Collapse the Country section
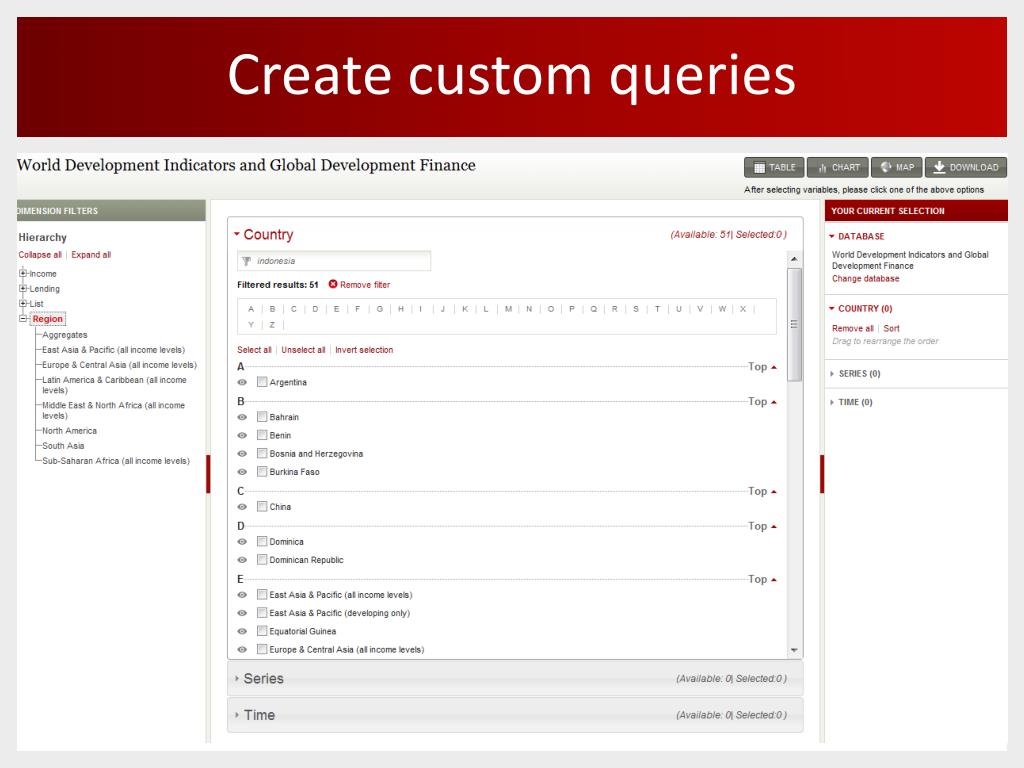 pos(237,234)
